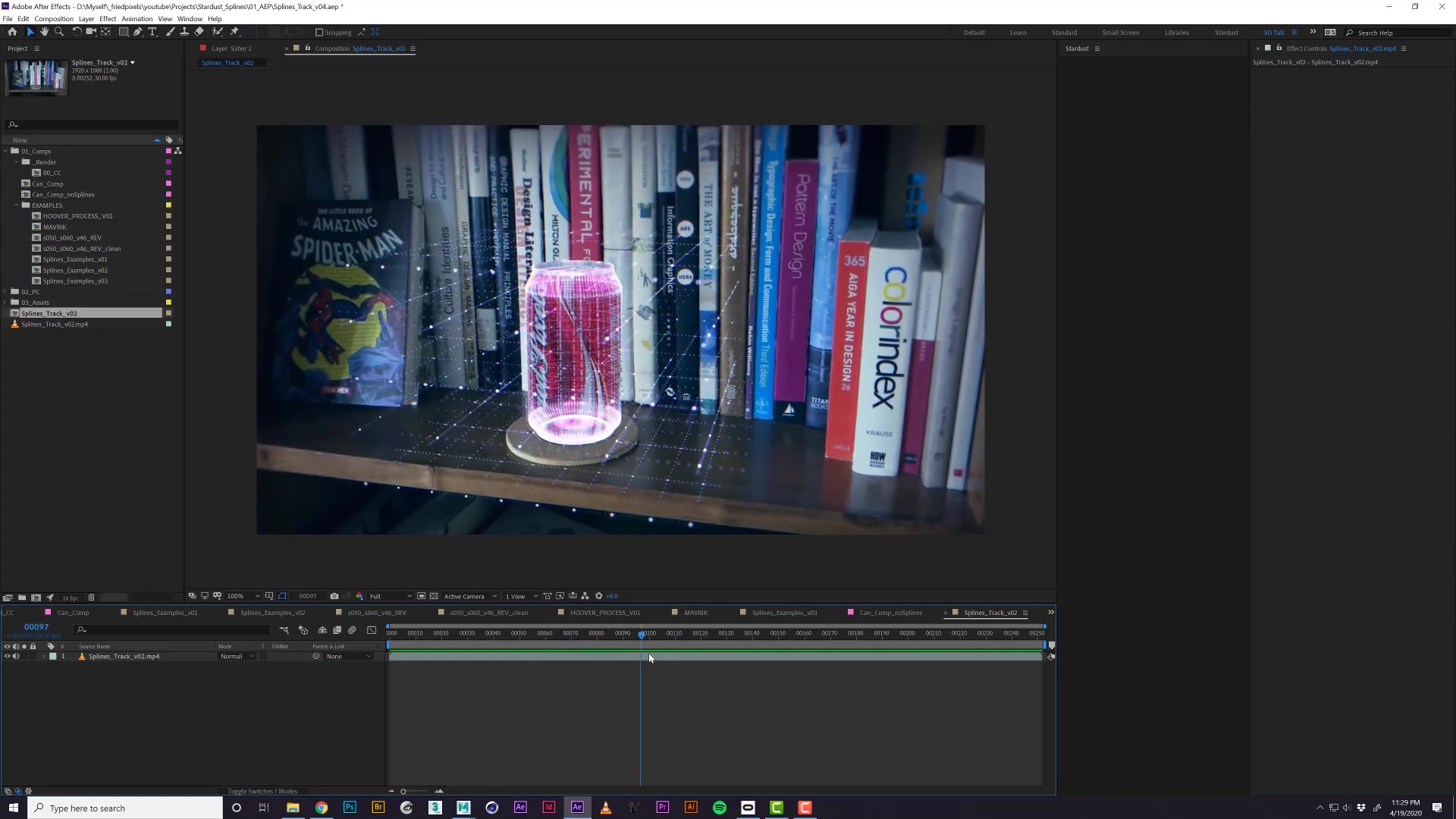Toggle the transparency grid button

pos(434,596)
